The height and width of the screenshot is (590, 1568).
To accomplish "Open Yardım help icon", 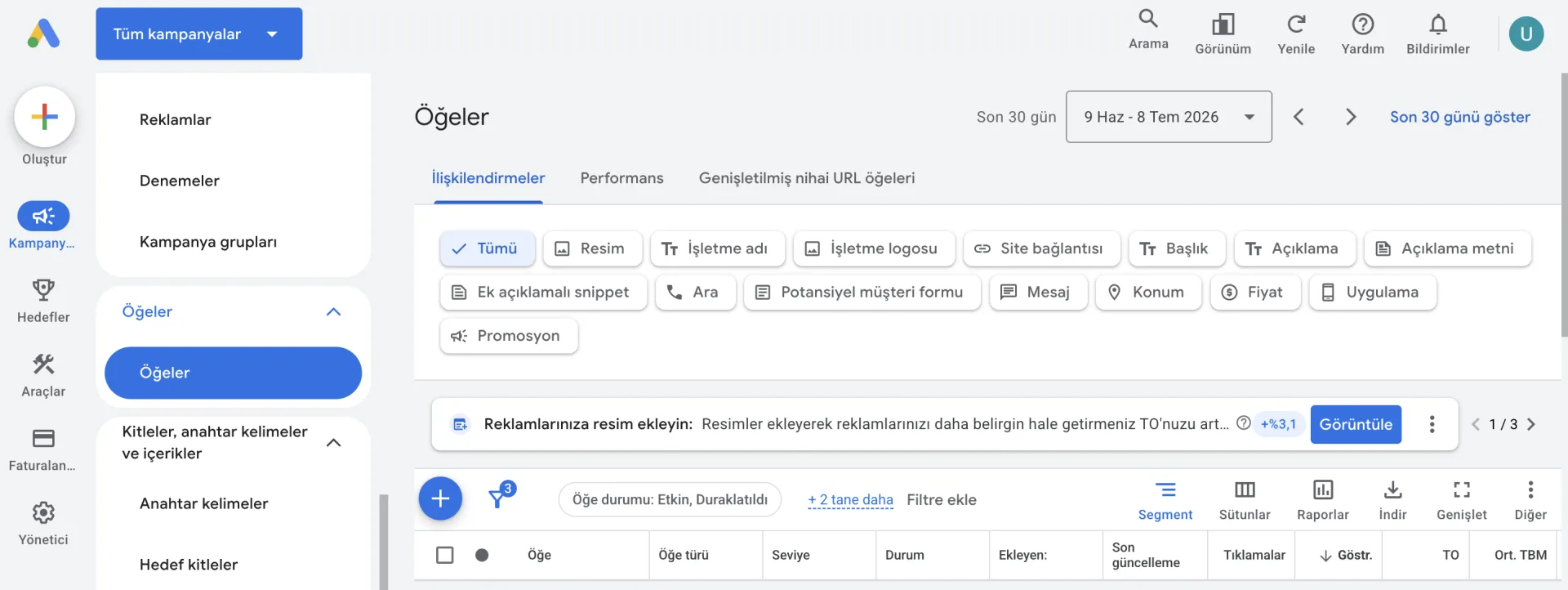I will 1363,24.
